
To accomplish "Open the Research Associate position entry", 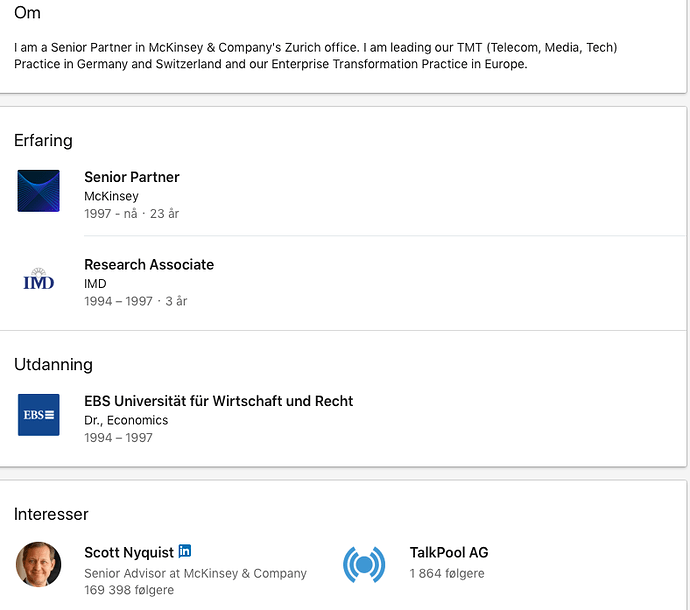I will [x=149, y=265].
